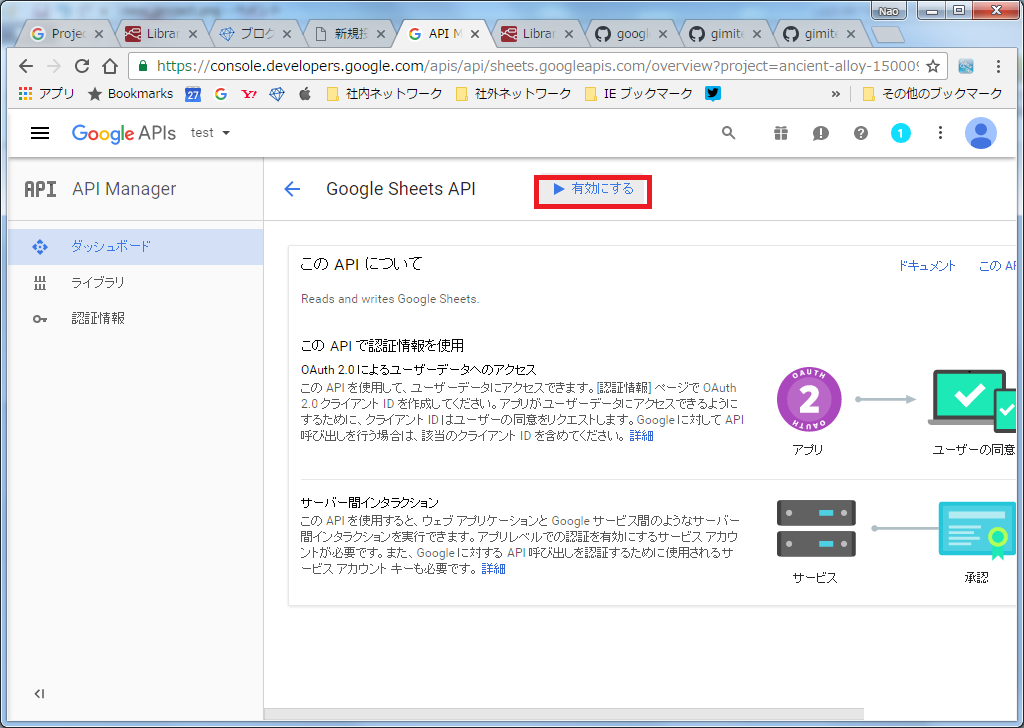Open the test project selector dropdown
Image resolution: width=1024 pixels, height=728 pixels.
click(210, 133)
